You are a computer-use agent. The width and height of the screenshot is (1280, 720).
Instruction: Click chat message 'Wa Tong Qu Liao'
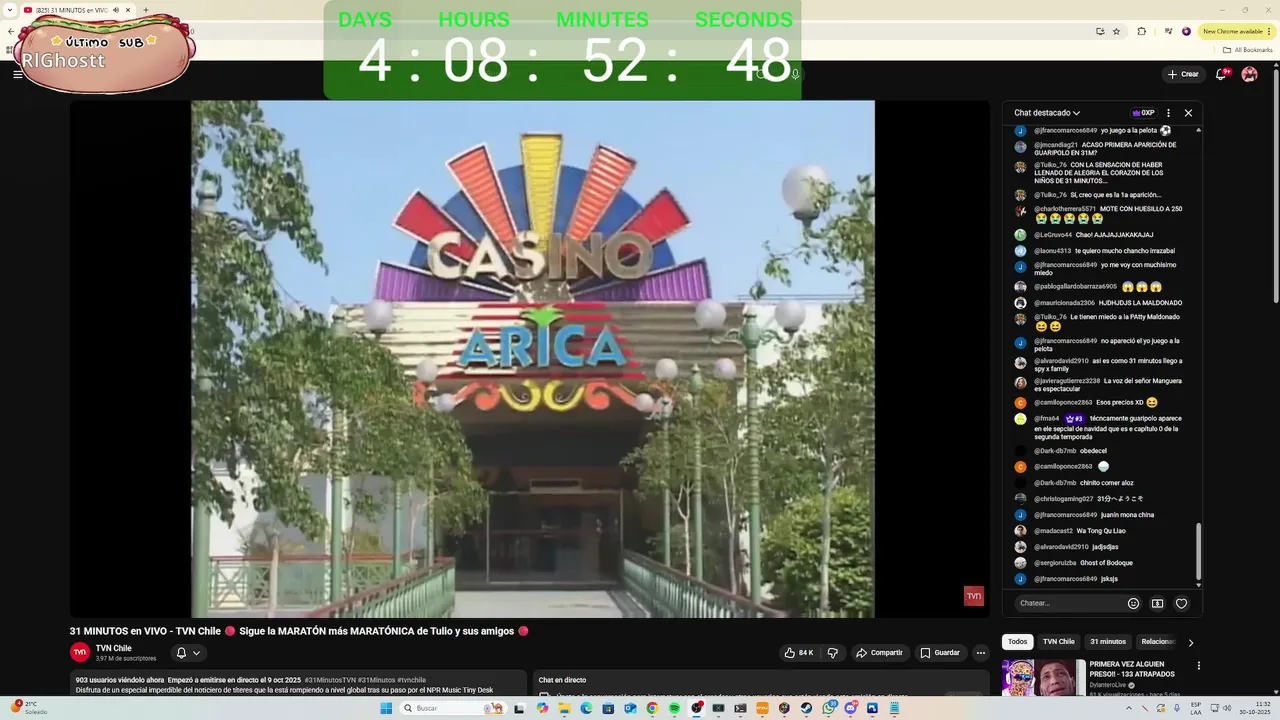click(x=1101, y=531)
